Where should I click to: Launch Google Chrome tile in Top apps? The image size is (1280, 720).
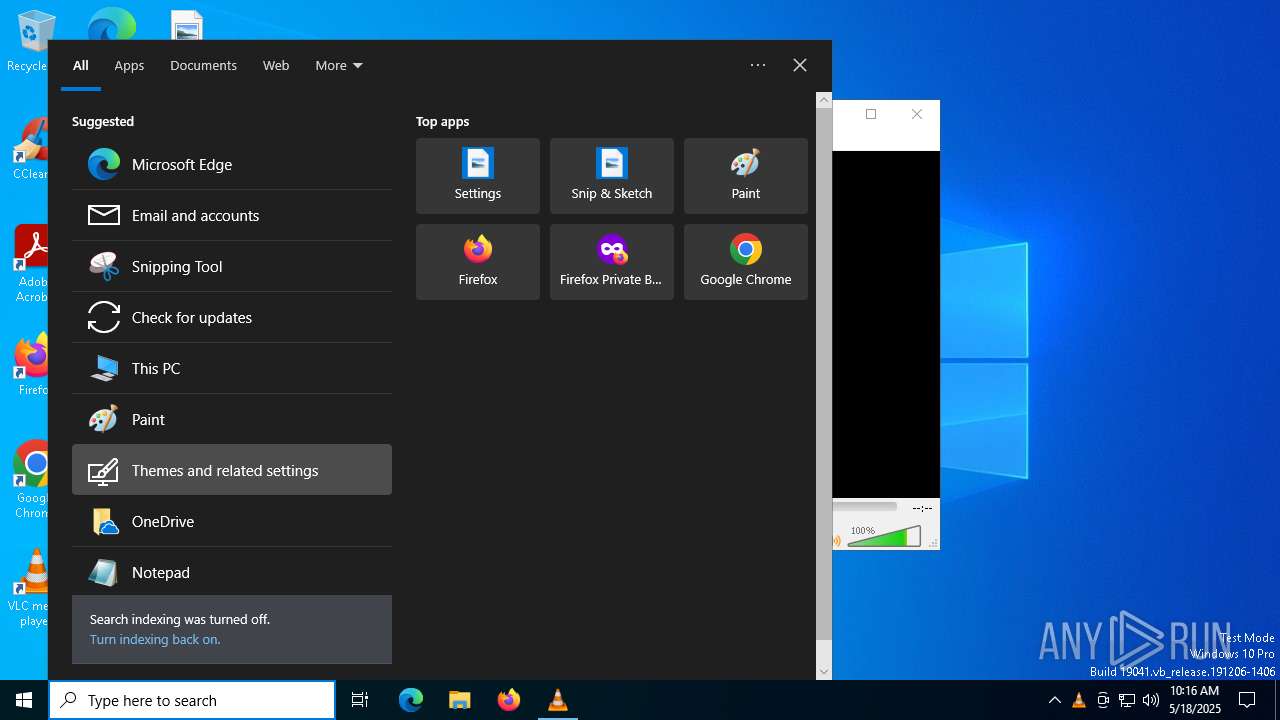pyautogui.click(x=746, y=262)
